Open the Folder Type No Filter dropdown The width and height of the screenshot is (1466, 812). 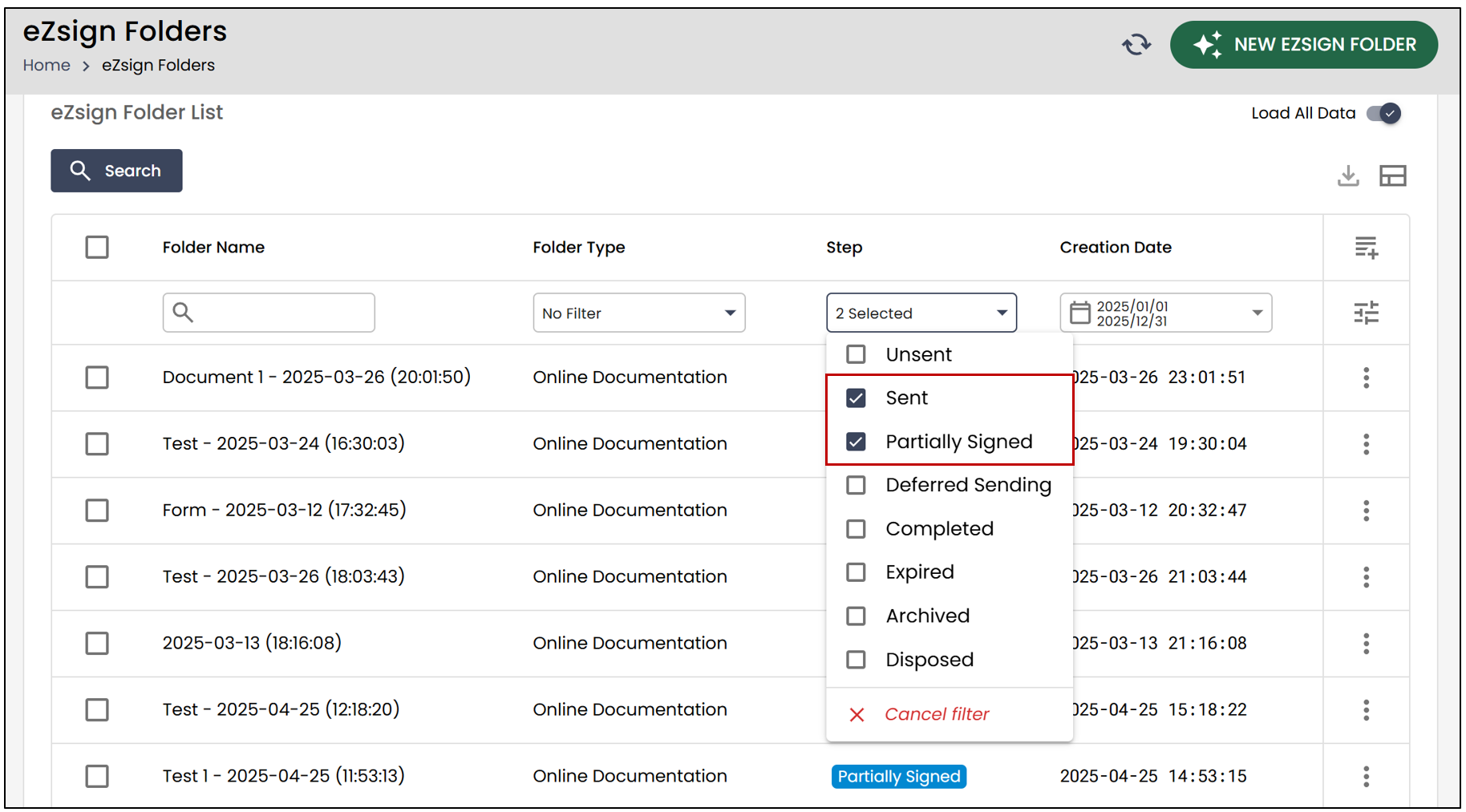click(639, 313)
